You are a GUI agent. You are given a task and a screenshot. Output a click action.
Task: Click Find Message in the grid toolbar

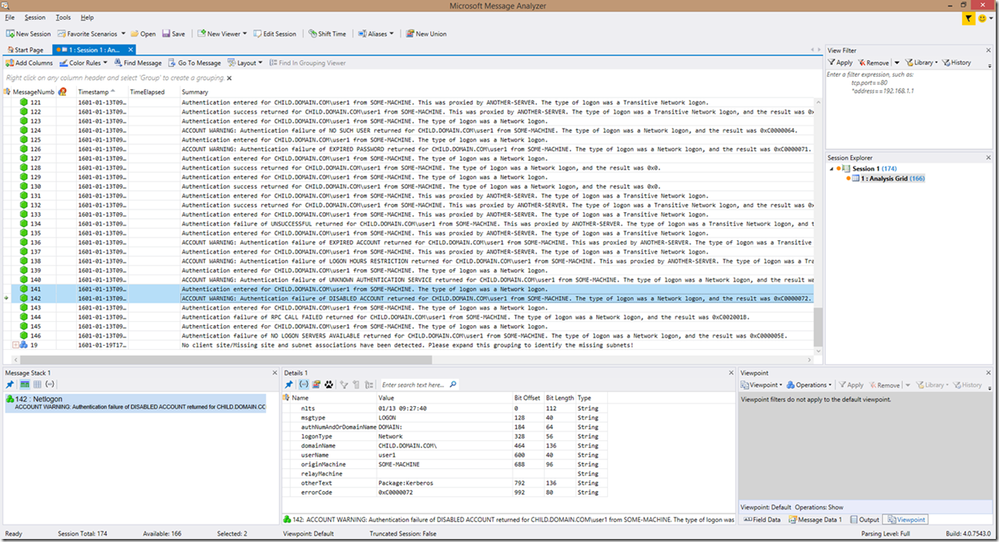point(138,63)
